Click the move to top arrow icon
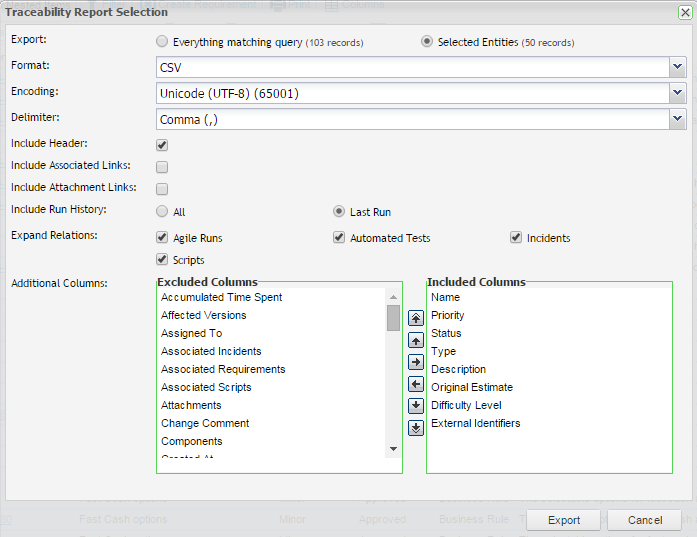 click(416, 318)
